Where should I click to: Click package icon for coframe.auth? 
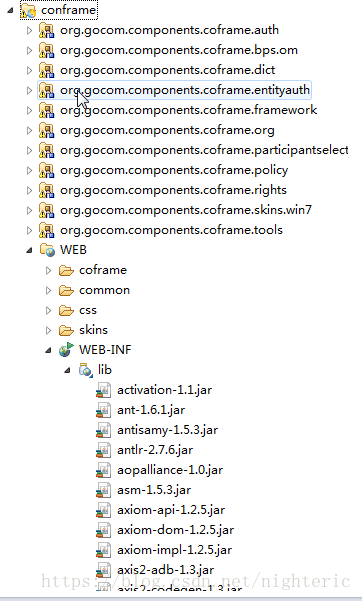(x=46, y=30)
